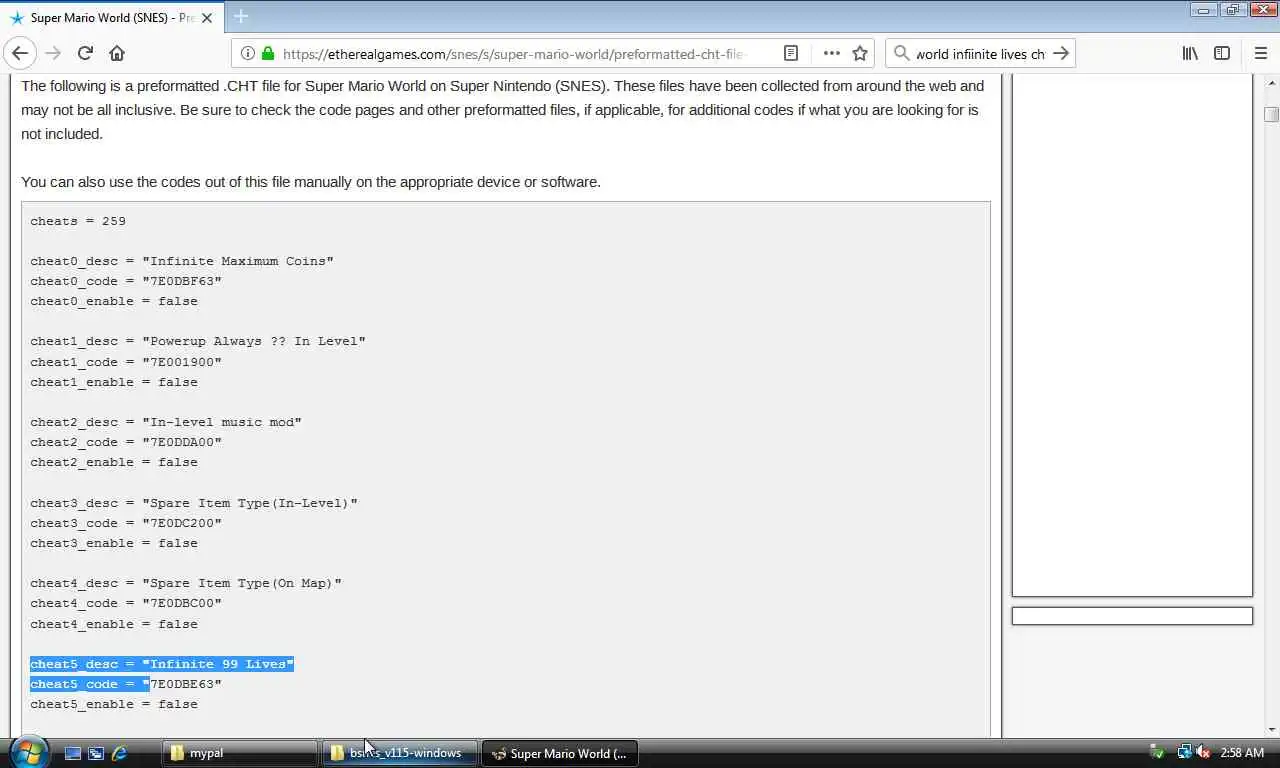Screen dimensions: 1280x768
Task: Click the 2:58 AM clock
Action: (x=1241, y=753)
